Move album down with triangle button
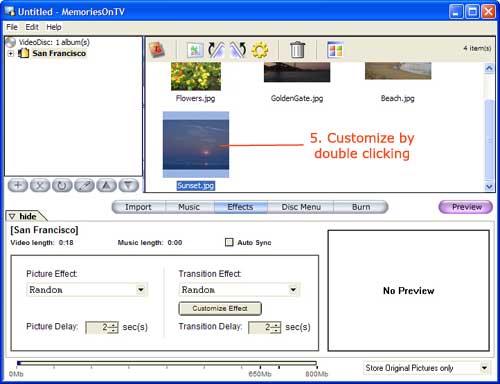Screen dimensions: 500x384 129,185
